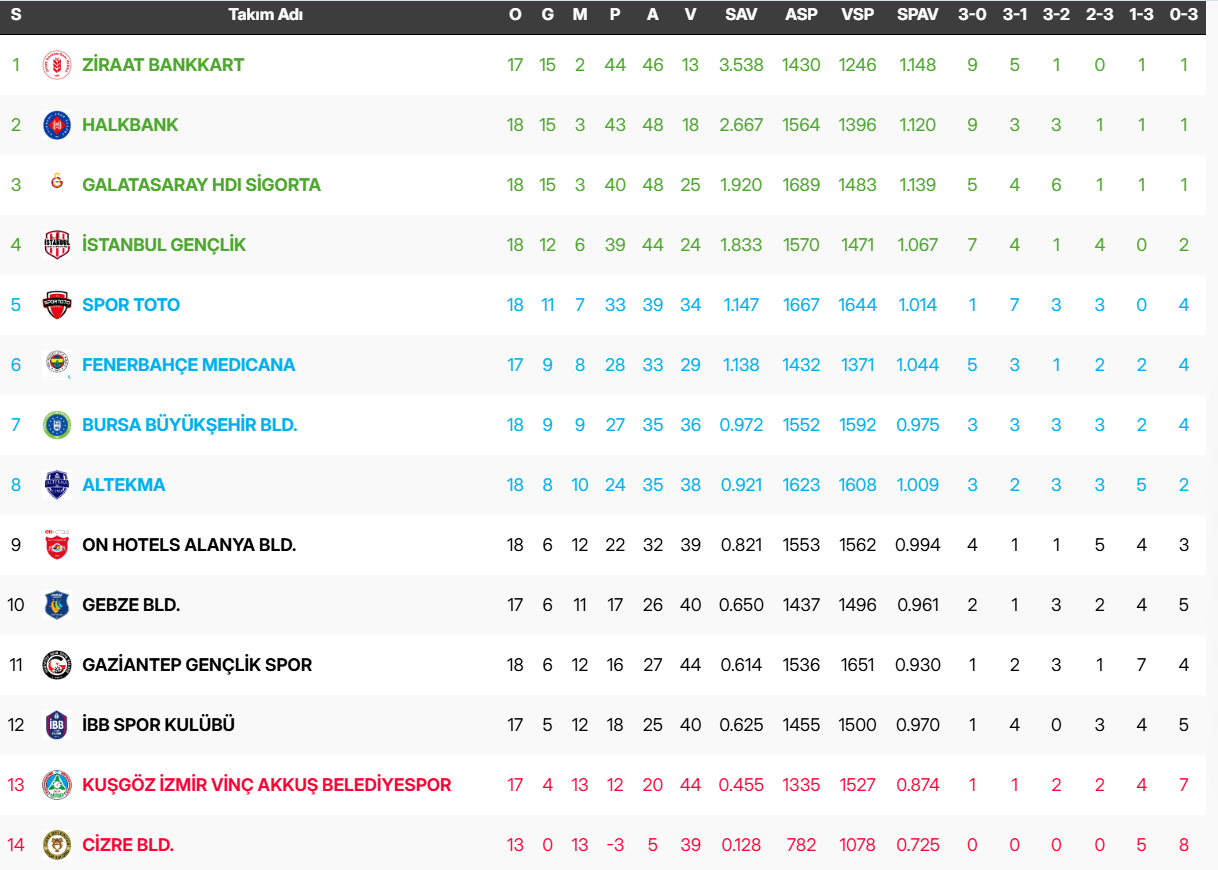Open İSTANBUL GENÇLİK team link
The image size is (1218, 870).
pyautogui.click(x=164, y=245)
